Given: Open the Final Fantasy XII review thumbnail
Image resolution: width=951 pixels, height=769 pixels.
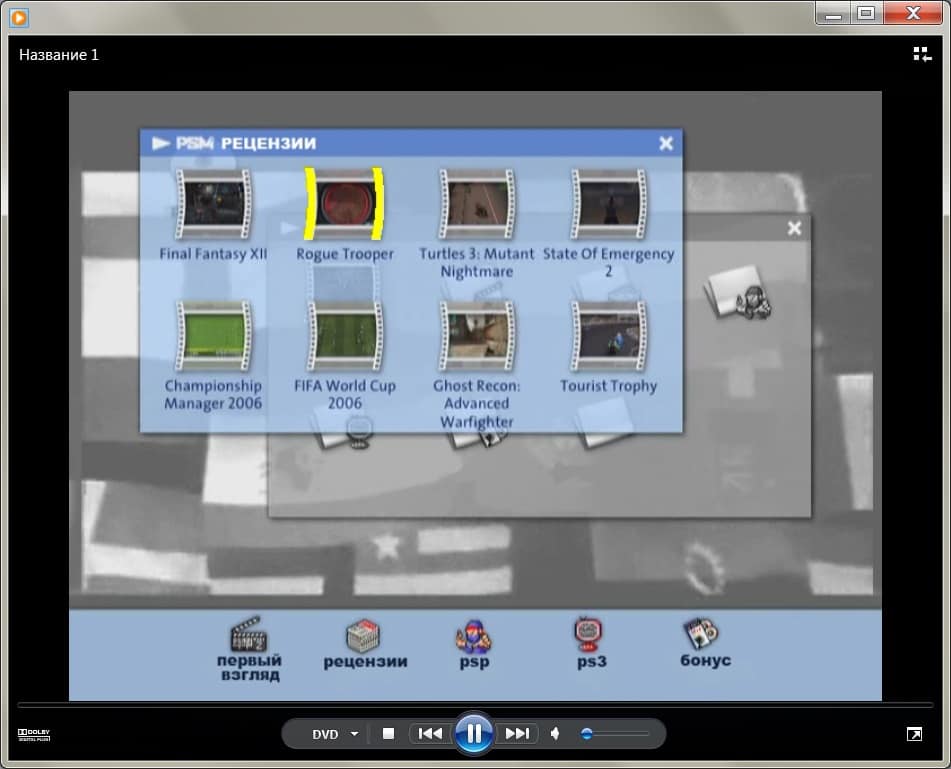Looking at the screenshot, I should tap(213, 204).
